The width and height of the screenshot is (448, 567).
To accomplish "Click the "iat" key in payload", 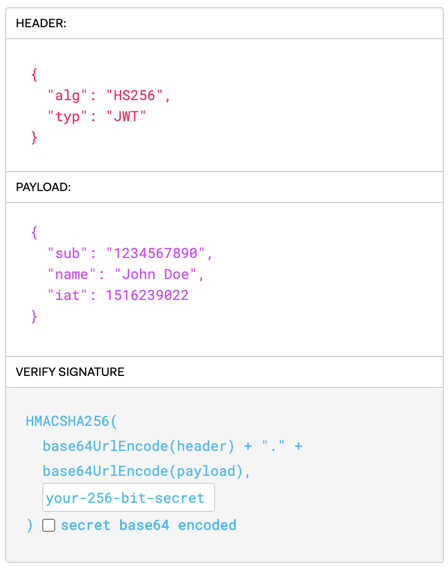I will pyautogui.click(x=67, y=295).
